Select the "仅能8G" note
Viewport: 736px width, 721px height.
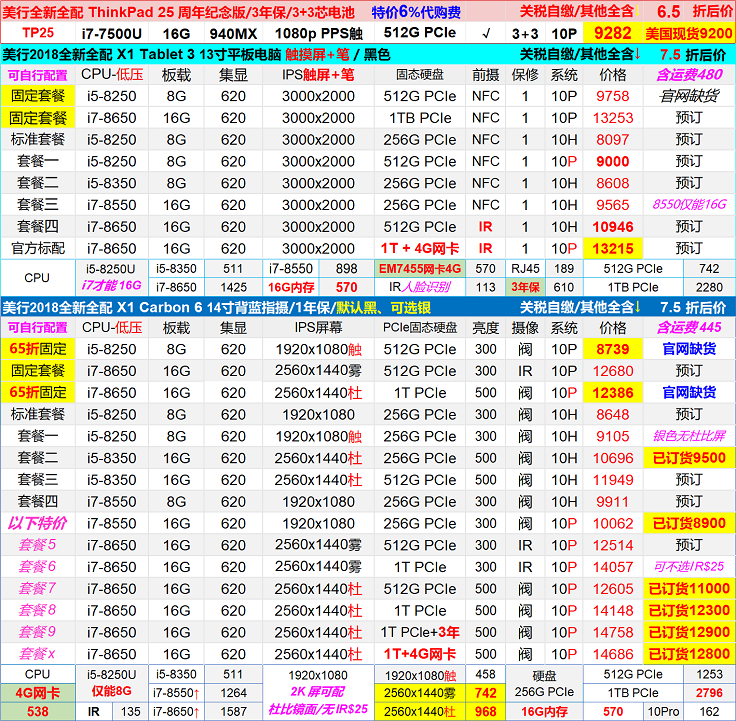[x=112, y=691]
